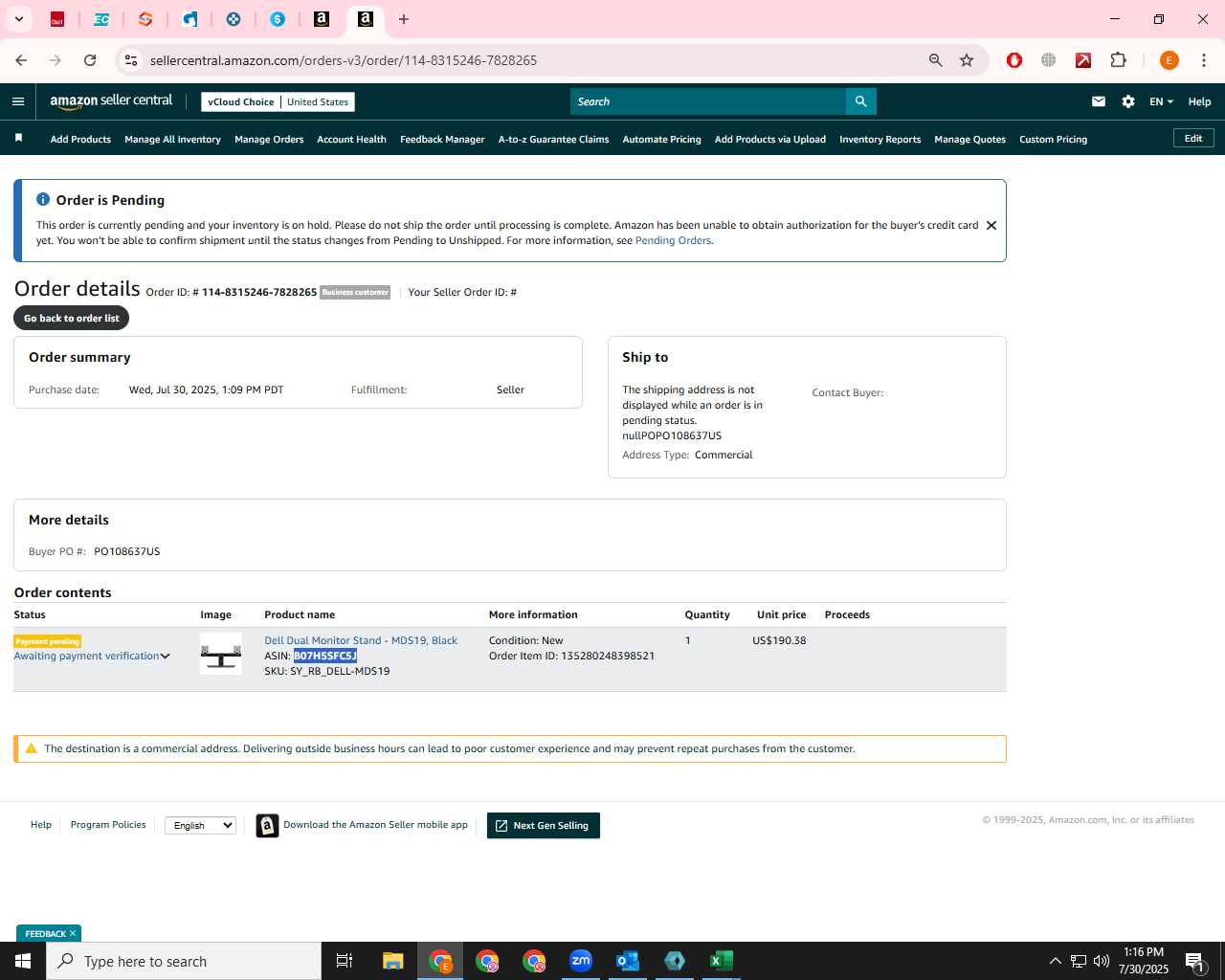The height and width of the screenshot is (980, 1225).
Task: Open the red Opera-style extension icon
Action: coord(1014,60)
